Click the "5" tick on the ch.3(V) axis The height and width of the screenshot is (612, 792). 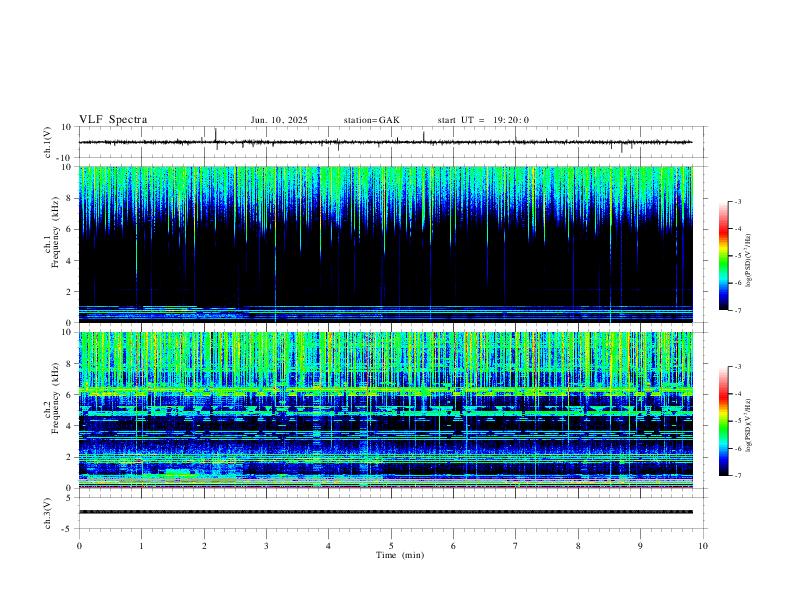click(x=69, y=498)
